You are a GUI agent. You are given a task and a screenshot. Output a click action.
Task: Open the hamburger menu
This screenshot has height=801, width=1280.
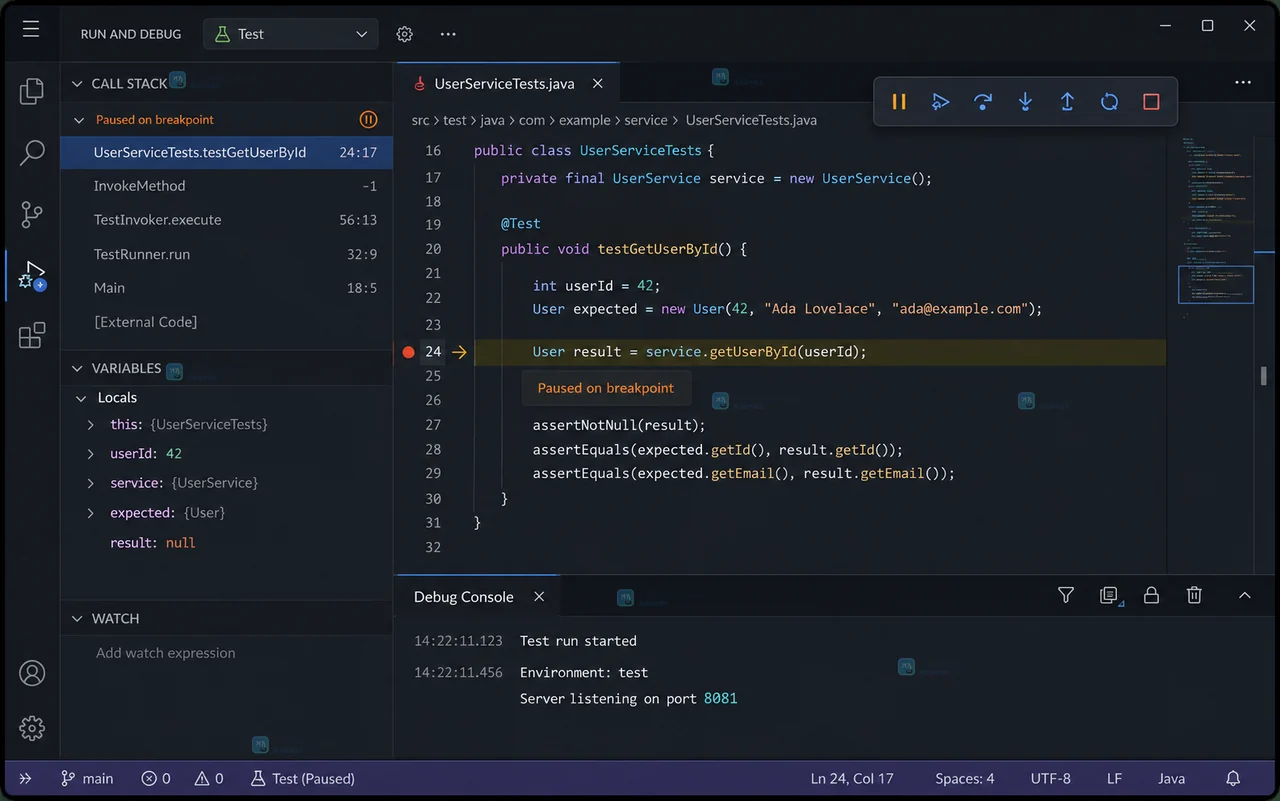[x=31, y=30]
